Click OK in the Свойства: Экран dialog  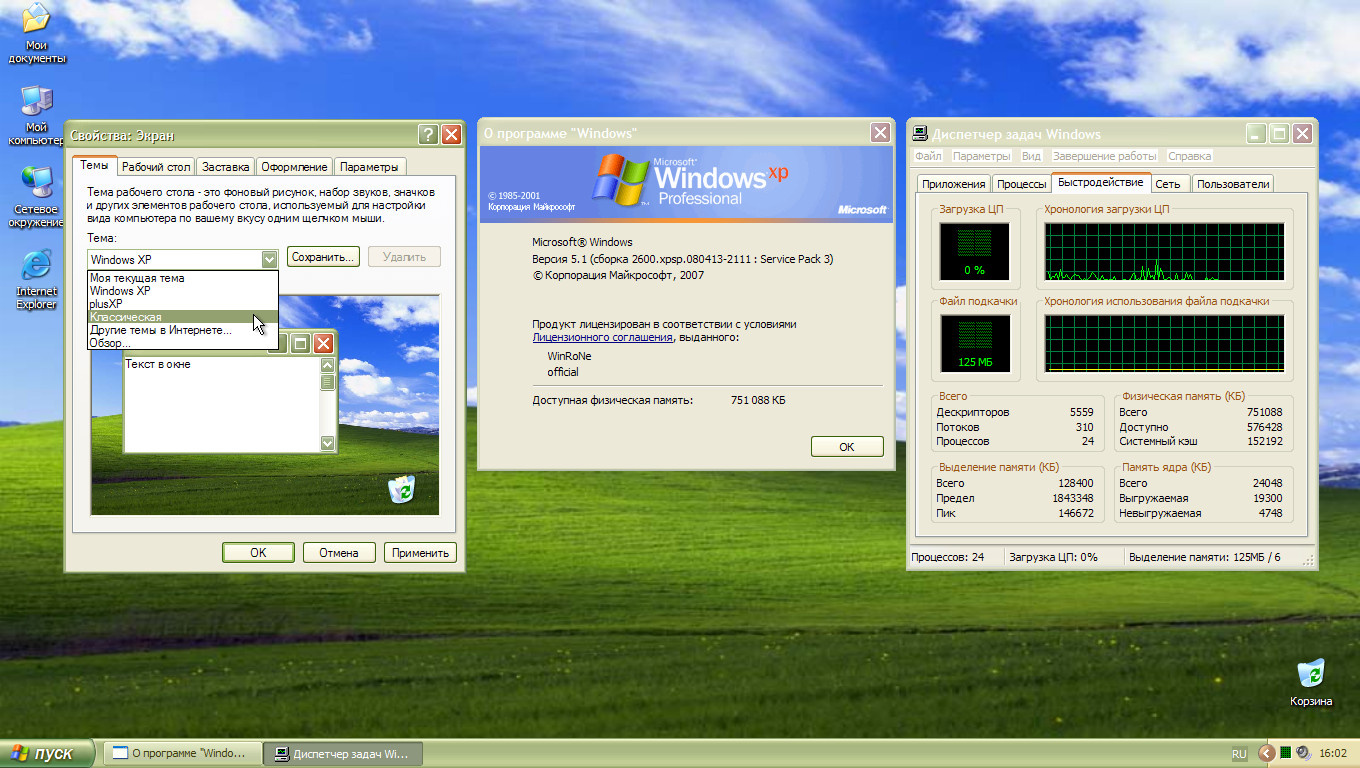258,552
